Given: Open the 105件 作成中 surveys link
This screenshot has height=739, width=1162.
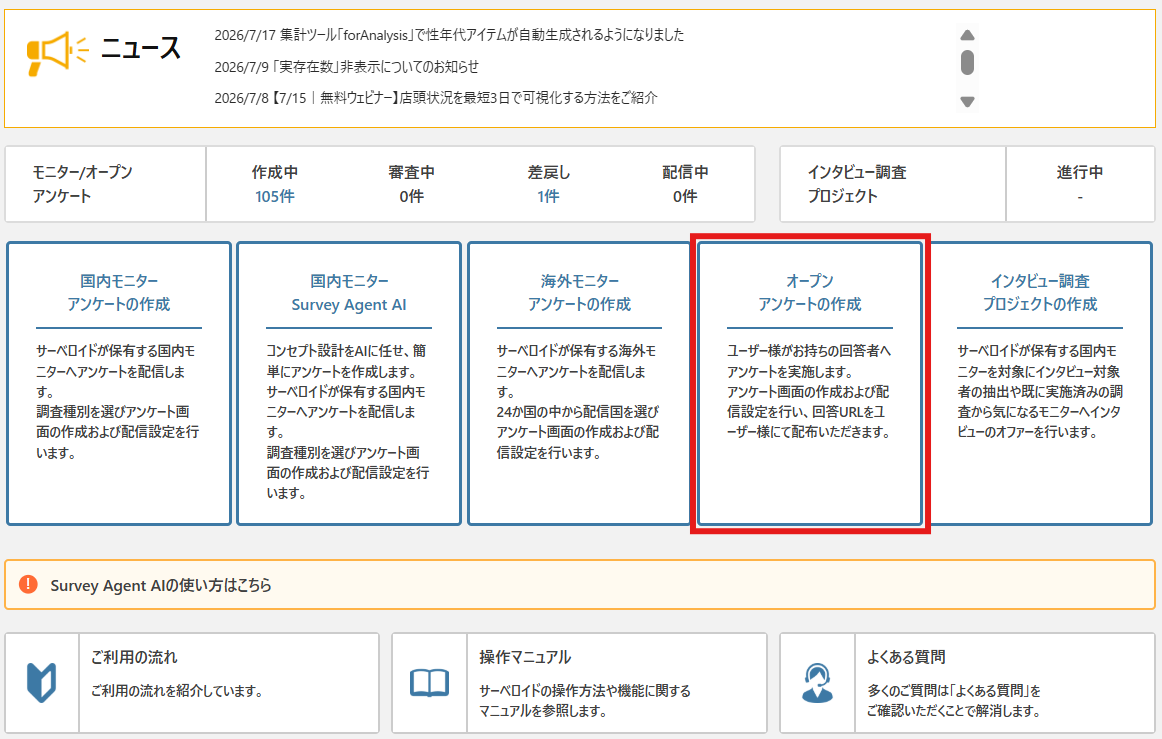Looking at the screenshot, I should coord(275,196).
